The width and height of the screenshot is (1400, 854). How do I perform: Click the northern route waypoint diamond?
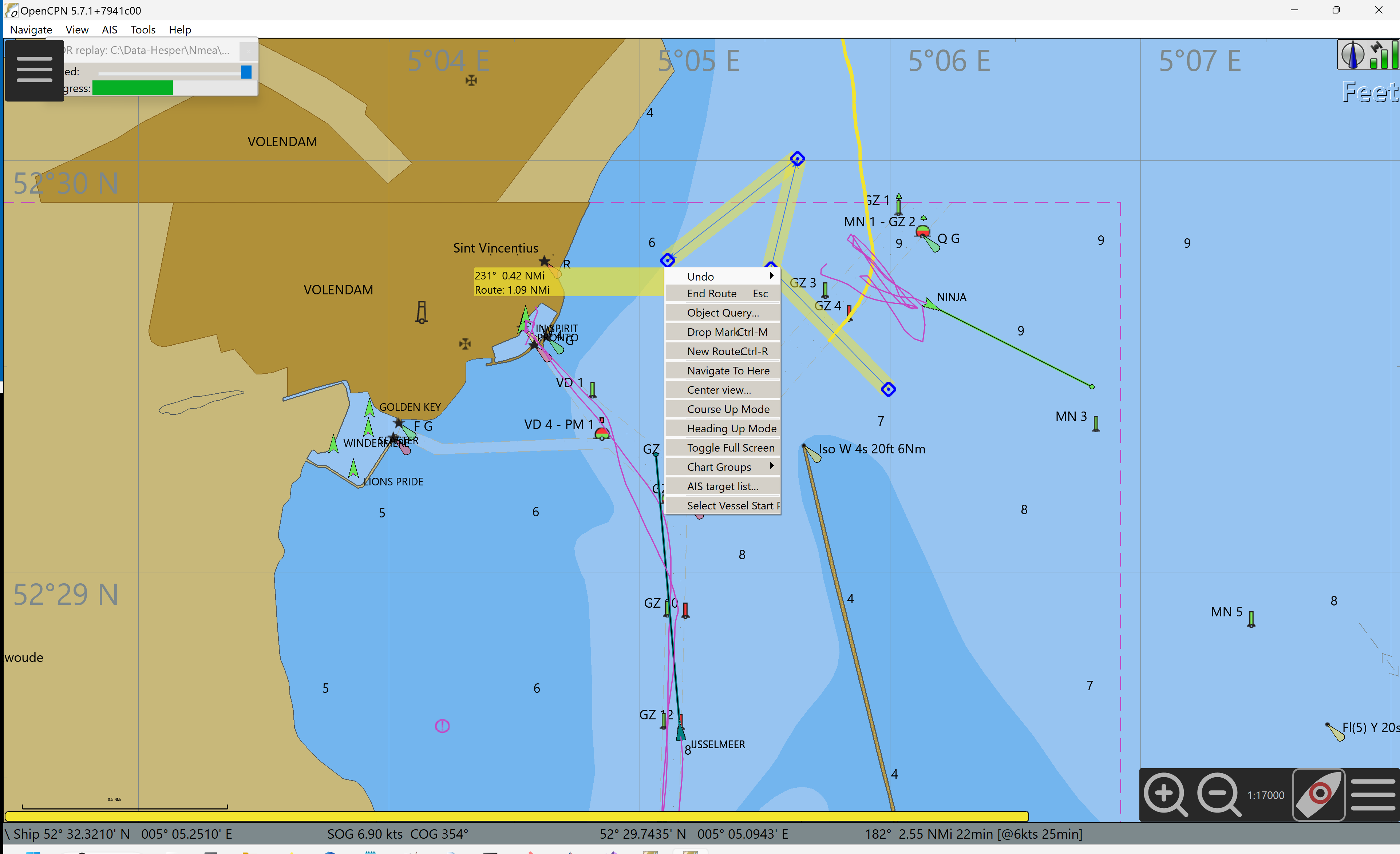pyautogui.click(x=796, y=159)
